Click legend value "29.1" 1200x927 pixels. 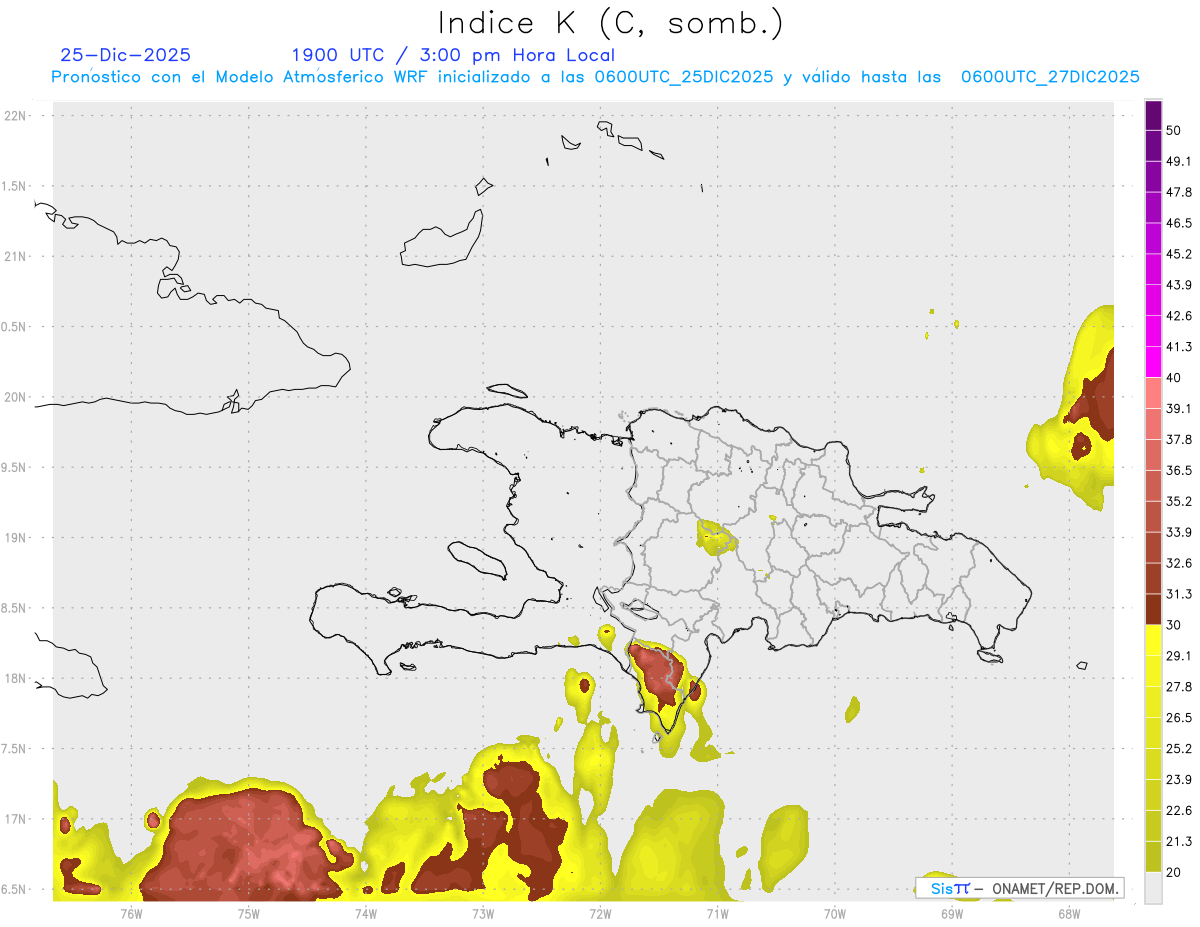[1179, 655]
